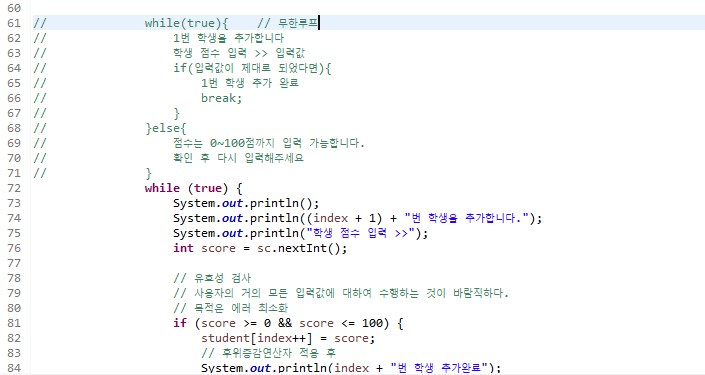Click '점수는 0~100점까지 입력 가능합니다.' comment
Viewport: 705px width, 375px height.
point(269,143)
